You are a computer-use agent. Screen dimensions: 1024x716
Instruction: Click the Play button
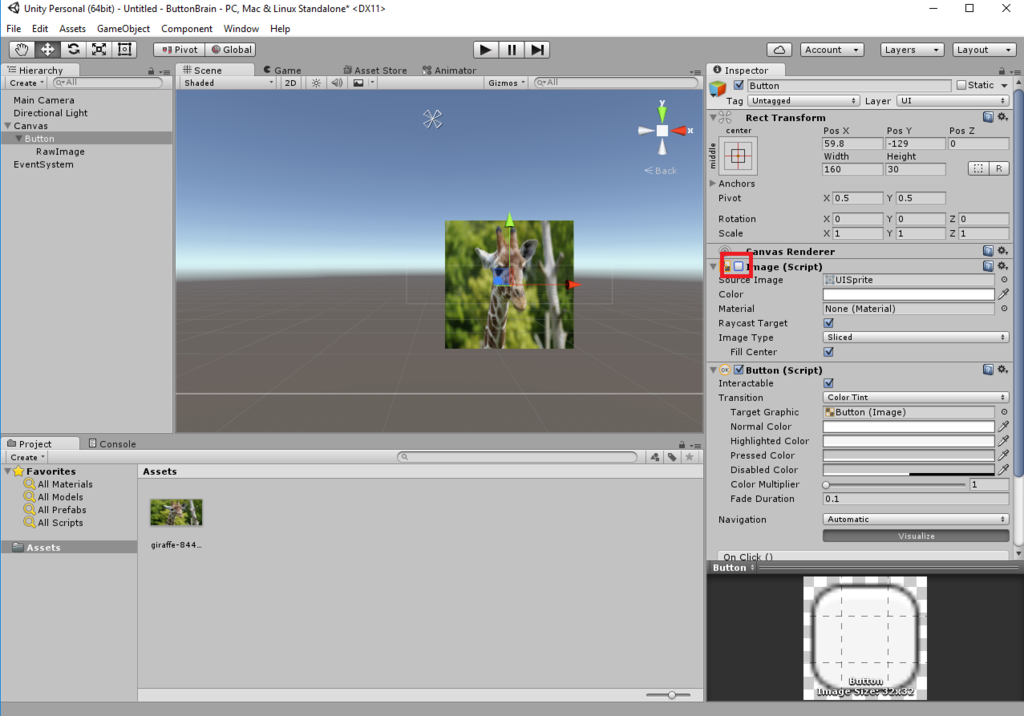coord(485,50)
